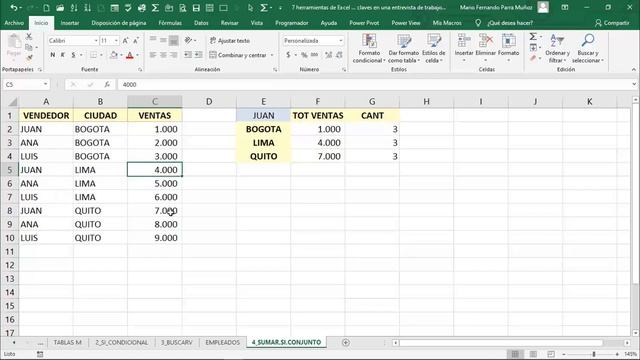Switch to the Insertar ribbon tab

[70, 23]
